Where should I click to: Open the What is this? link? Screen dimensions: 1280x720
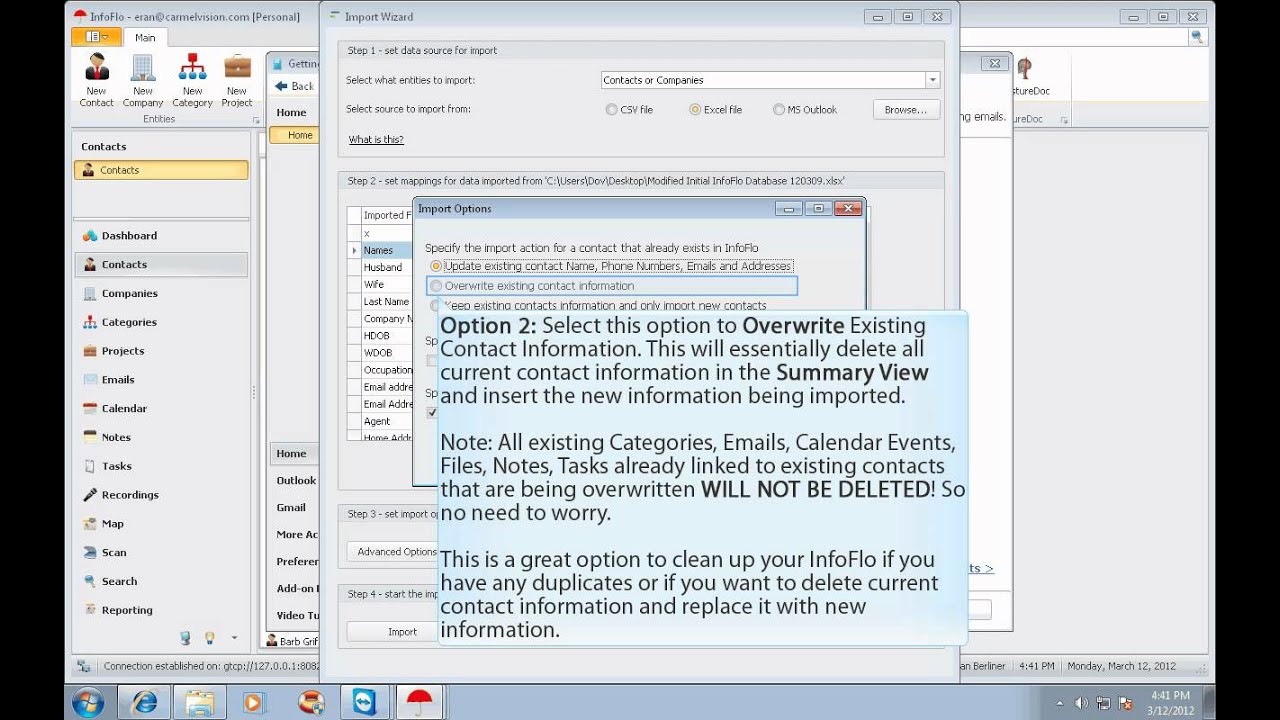coord(376,140)
